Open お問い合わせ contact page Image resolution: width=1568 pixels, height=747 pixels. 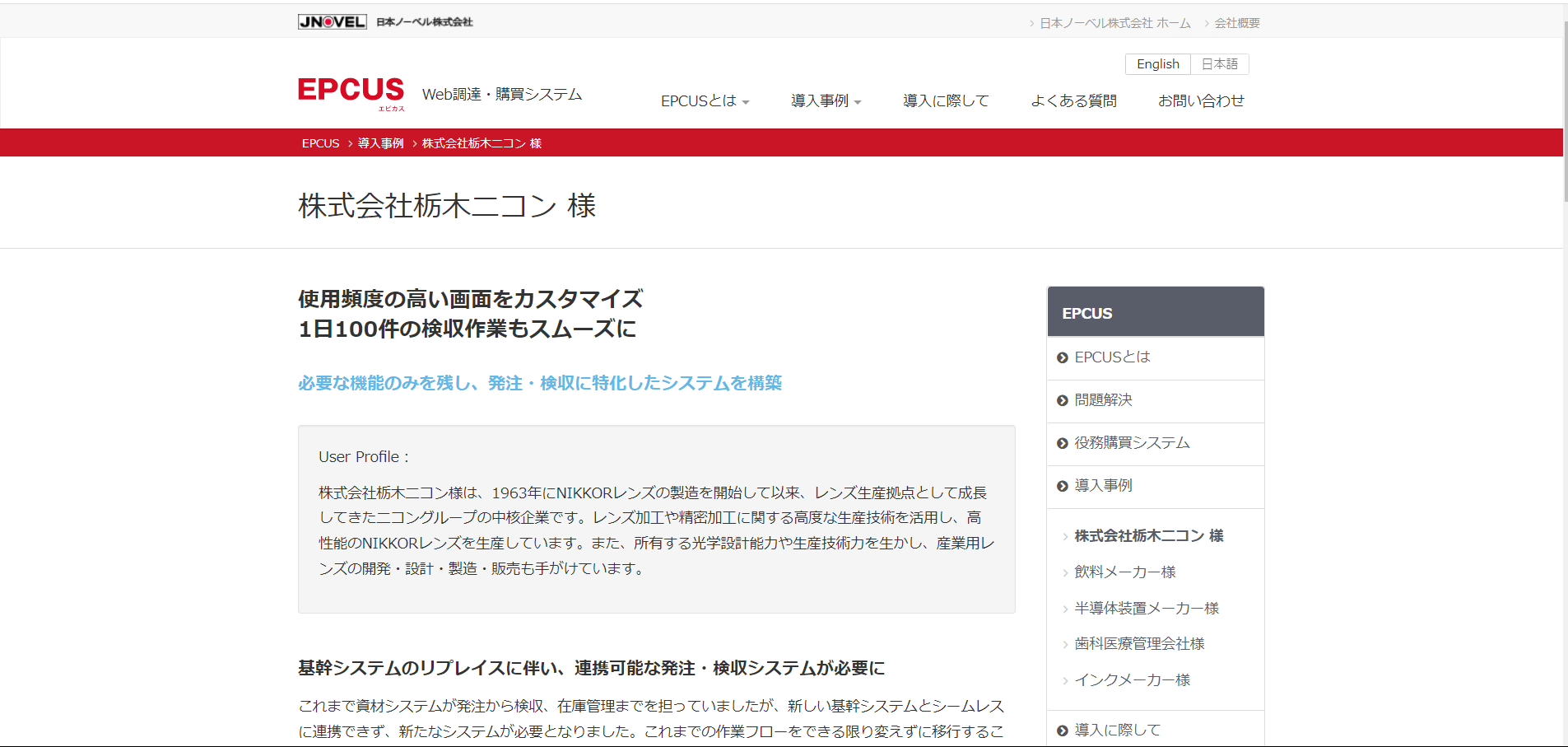[1201, 100]
